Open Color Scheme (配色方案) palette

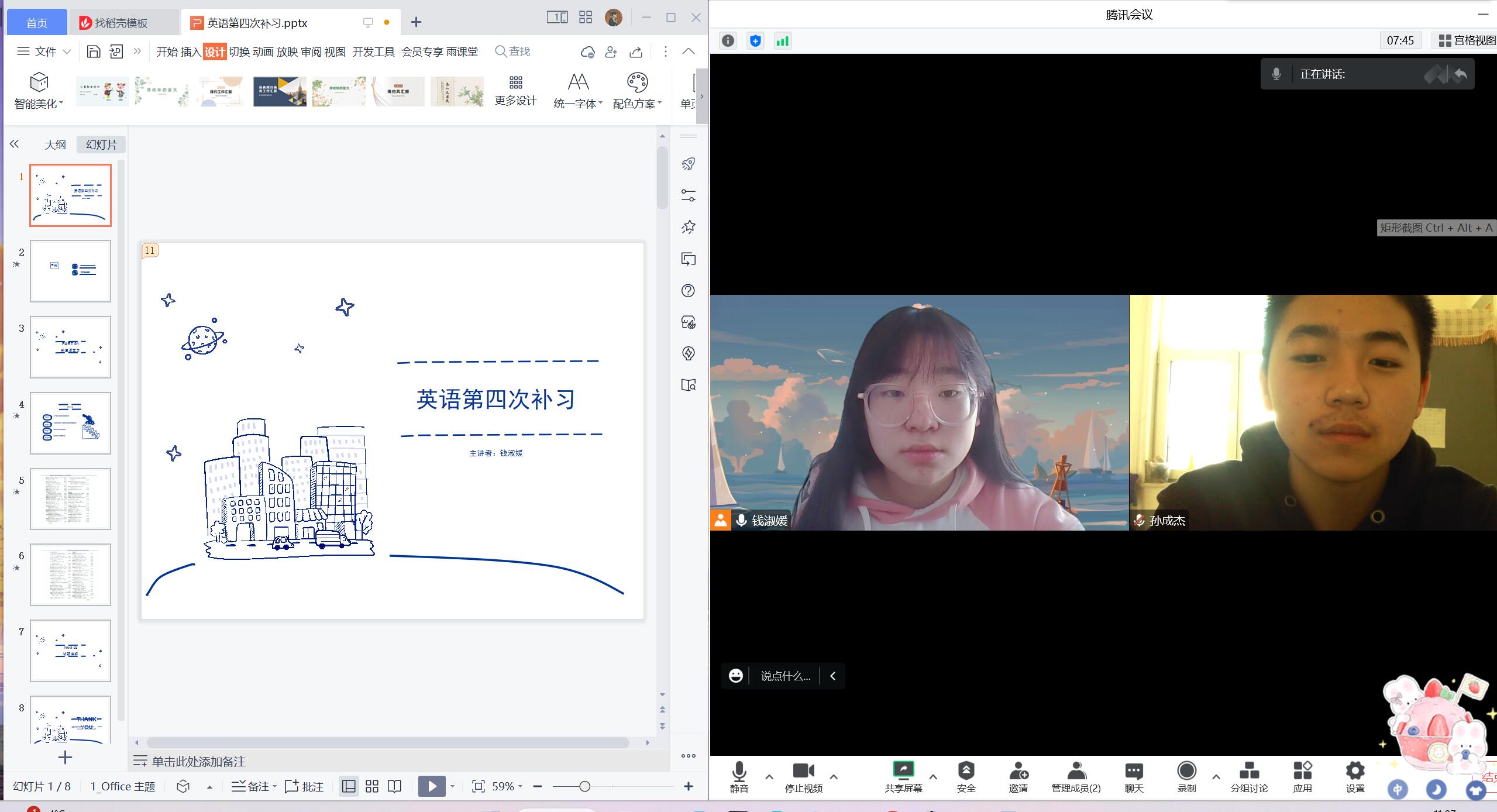637,91
